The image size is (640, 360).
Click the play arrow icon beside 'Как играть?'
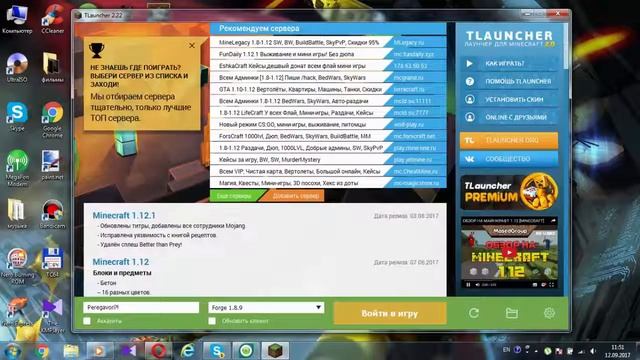[x=469, y=64]
